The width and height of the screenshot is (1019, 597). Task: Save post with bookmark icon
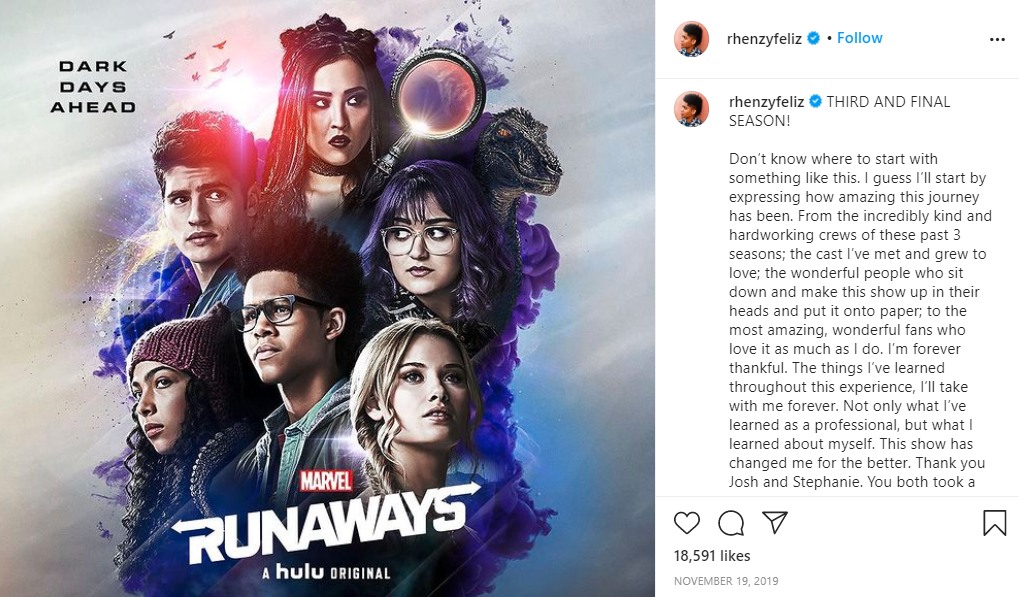[x=994, y=523]
